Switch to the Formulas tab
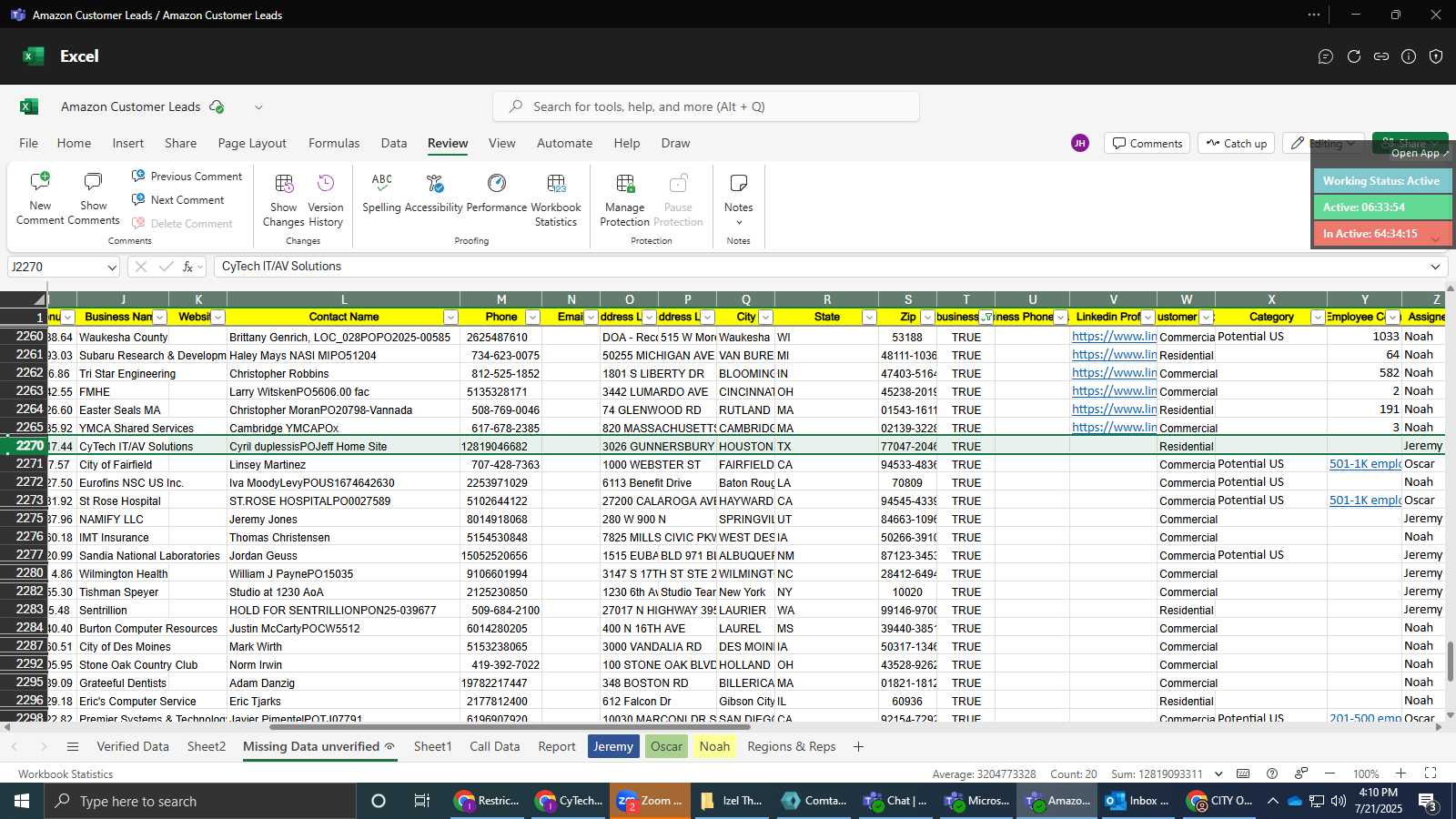 334,143
